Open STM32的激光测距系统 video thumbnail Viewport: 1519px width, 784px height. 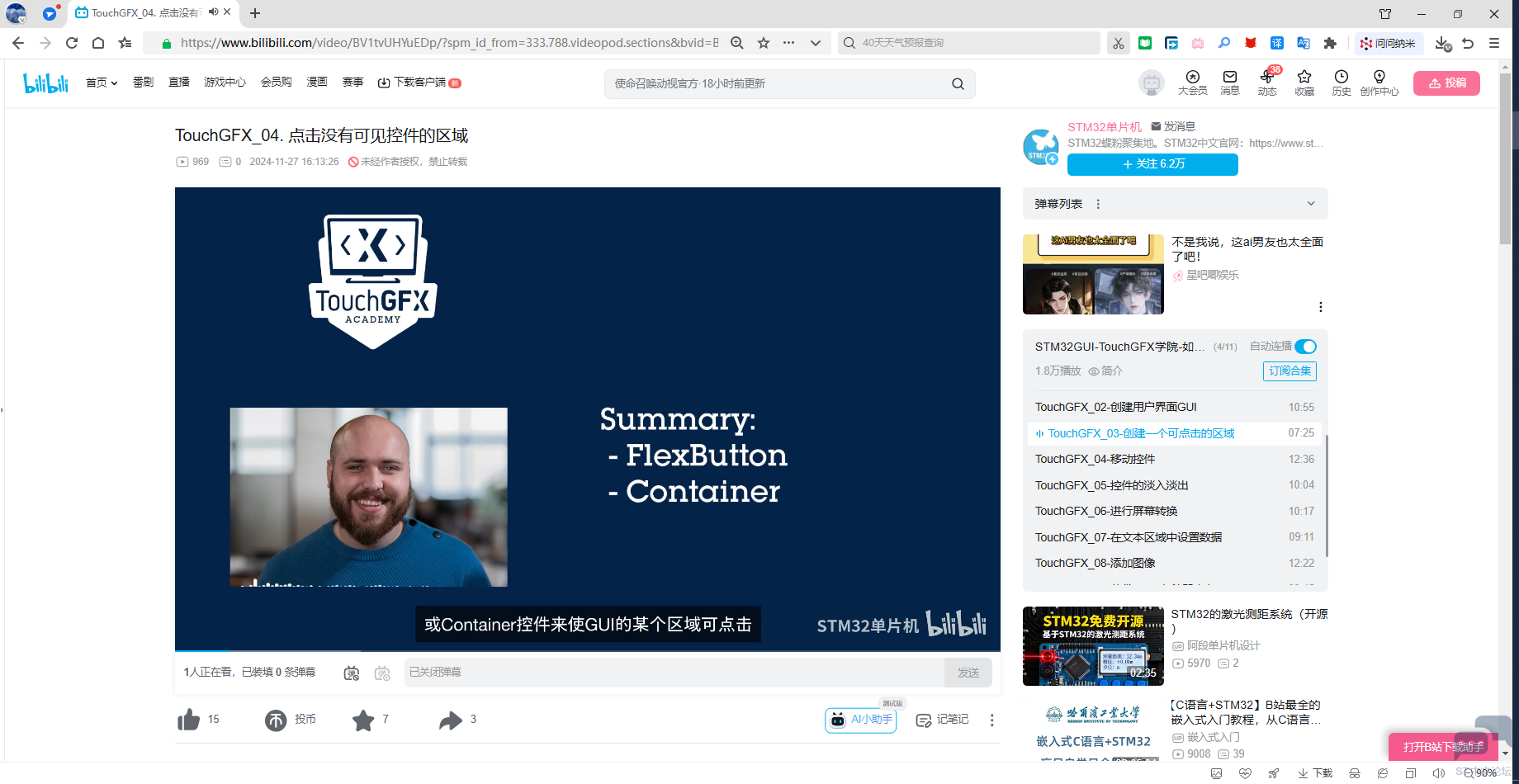(1093, 646)
